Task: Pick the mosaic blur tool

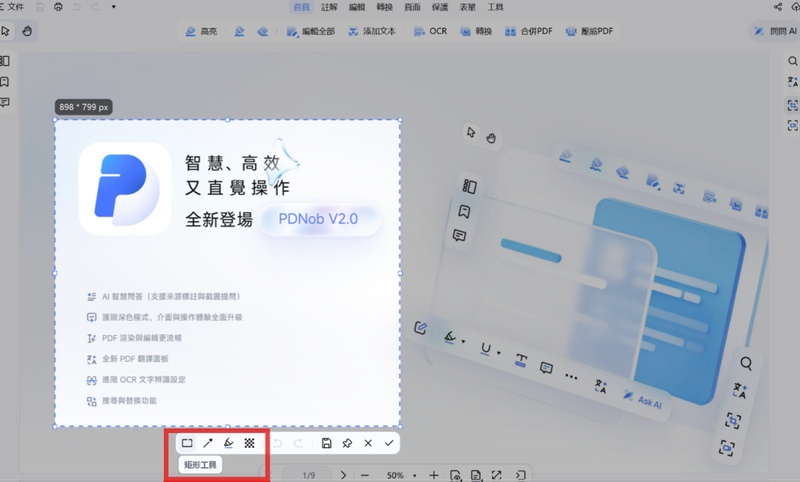Action: [x=249, y=443]
